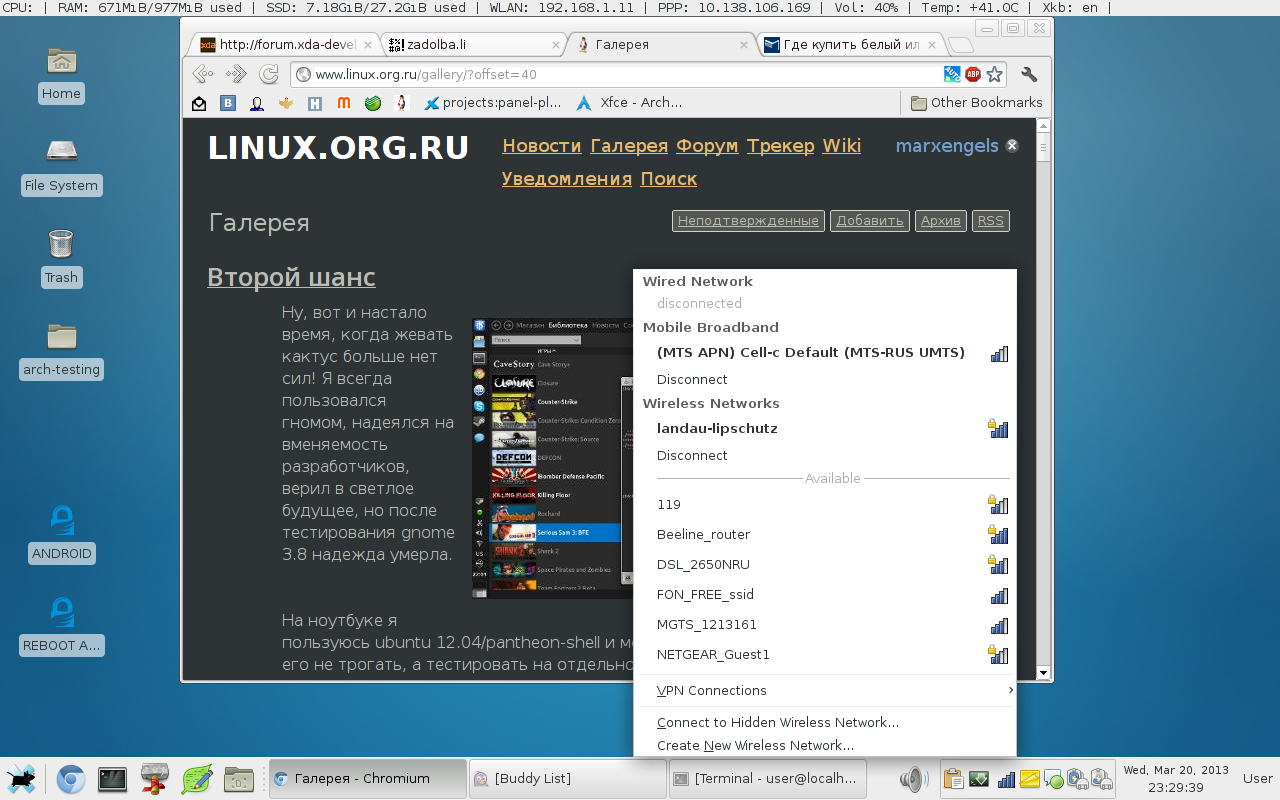Screen dimensions: 1280x800
Task: Launch terminal from the panel launcher
Action: click(x=112, y=779)
